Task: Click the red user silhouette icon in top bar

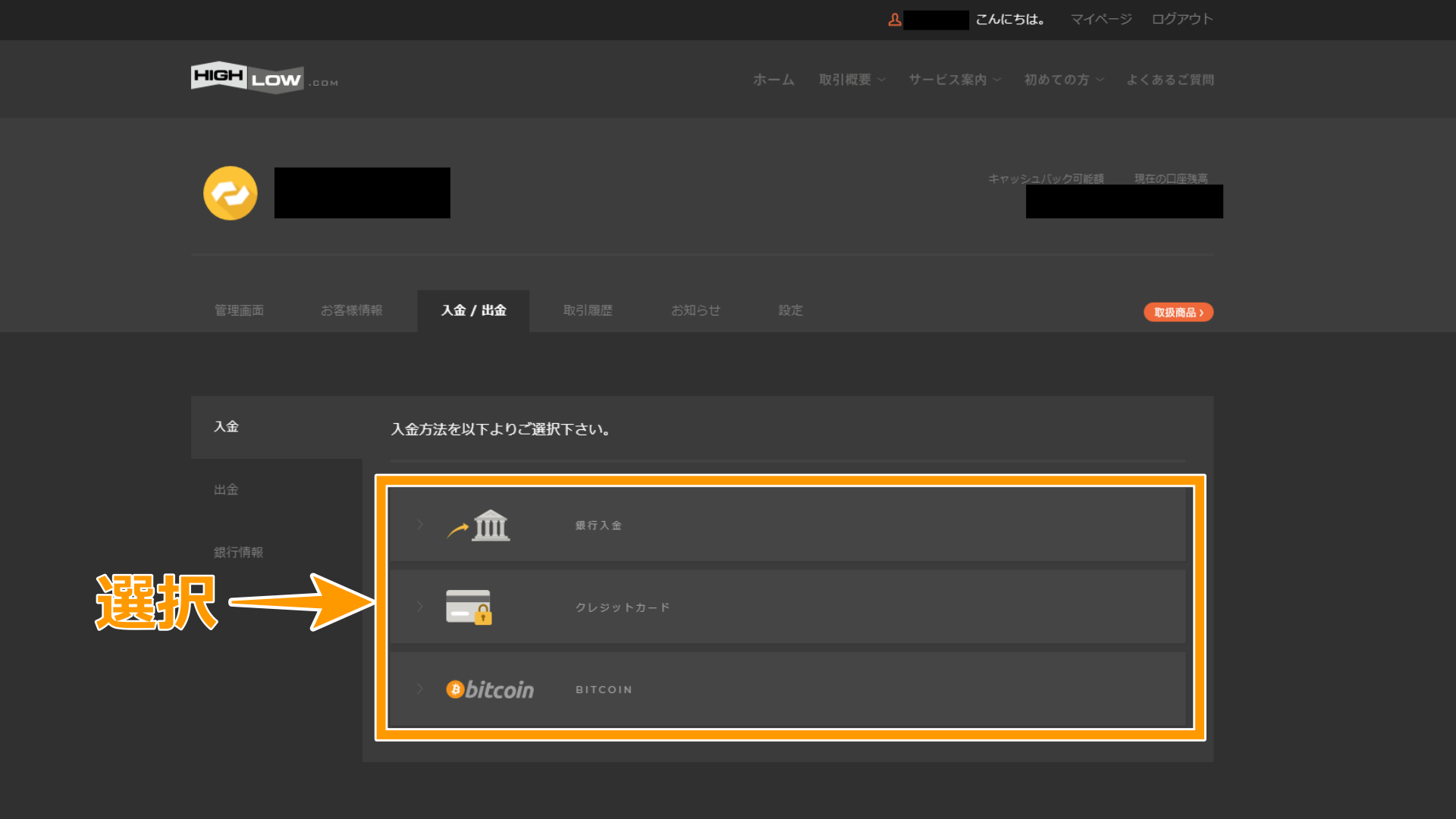Action: 895,20
